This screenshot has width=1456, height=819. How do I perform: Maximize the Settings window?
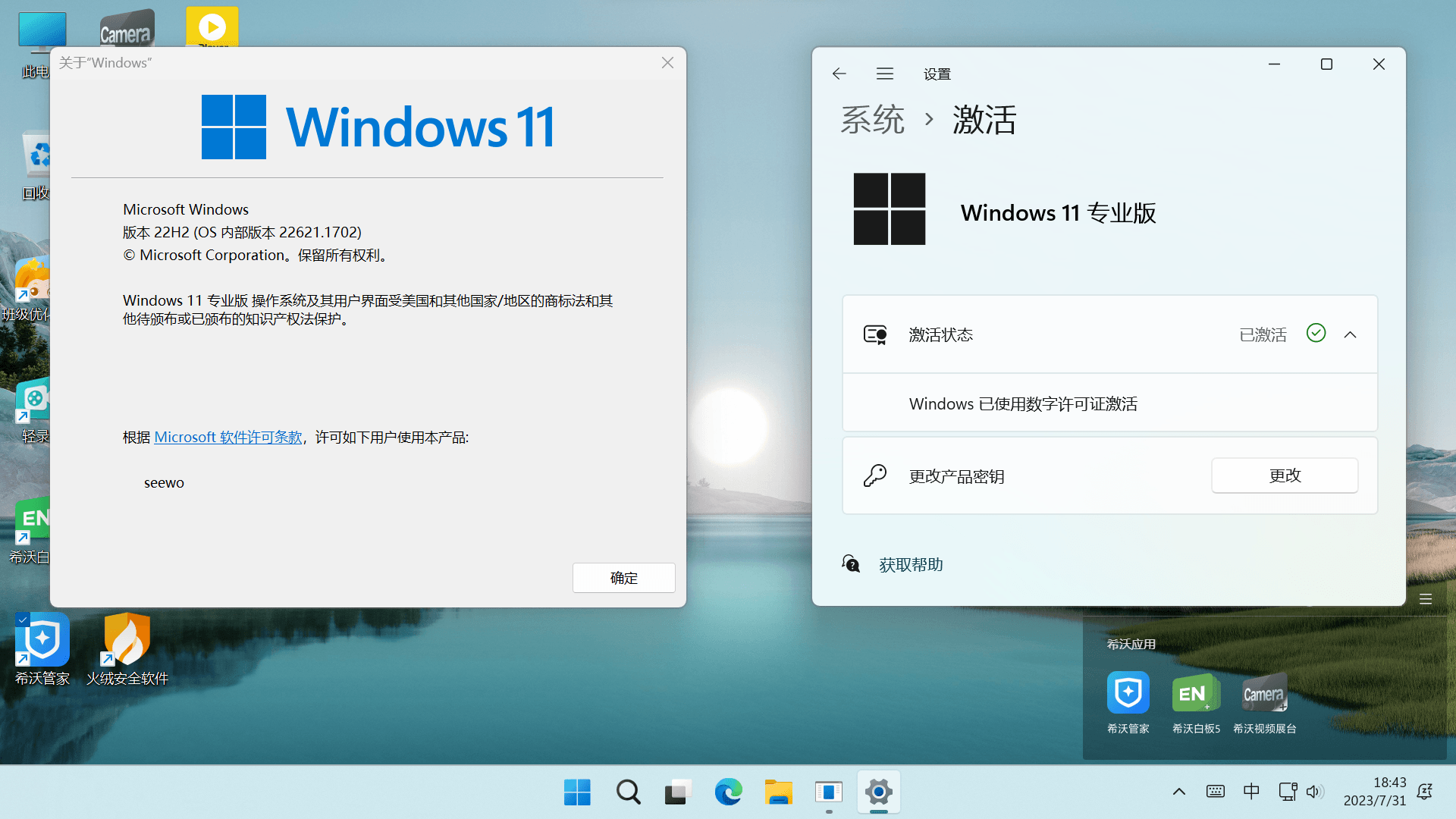point(1326,64)
